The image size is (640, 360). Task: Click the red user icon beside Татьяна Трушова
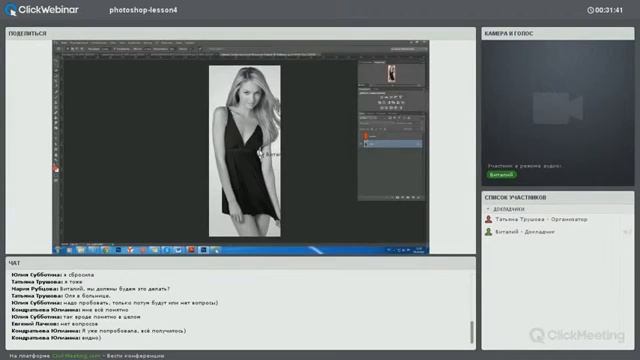click(x=488, y=219)
